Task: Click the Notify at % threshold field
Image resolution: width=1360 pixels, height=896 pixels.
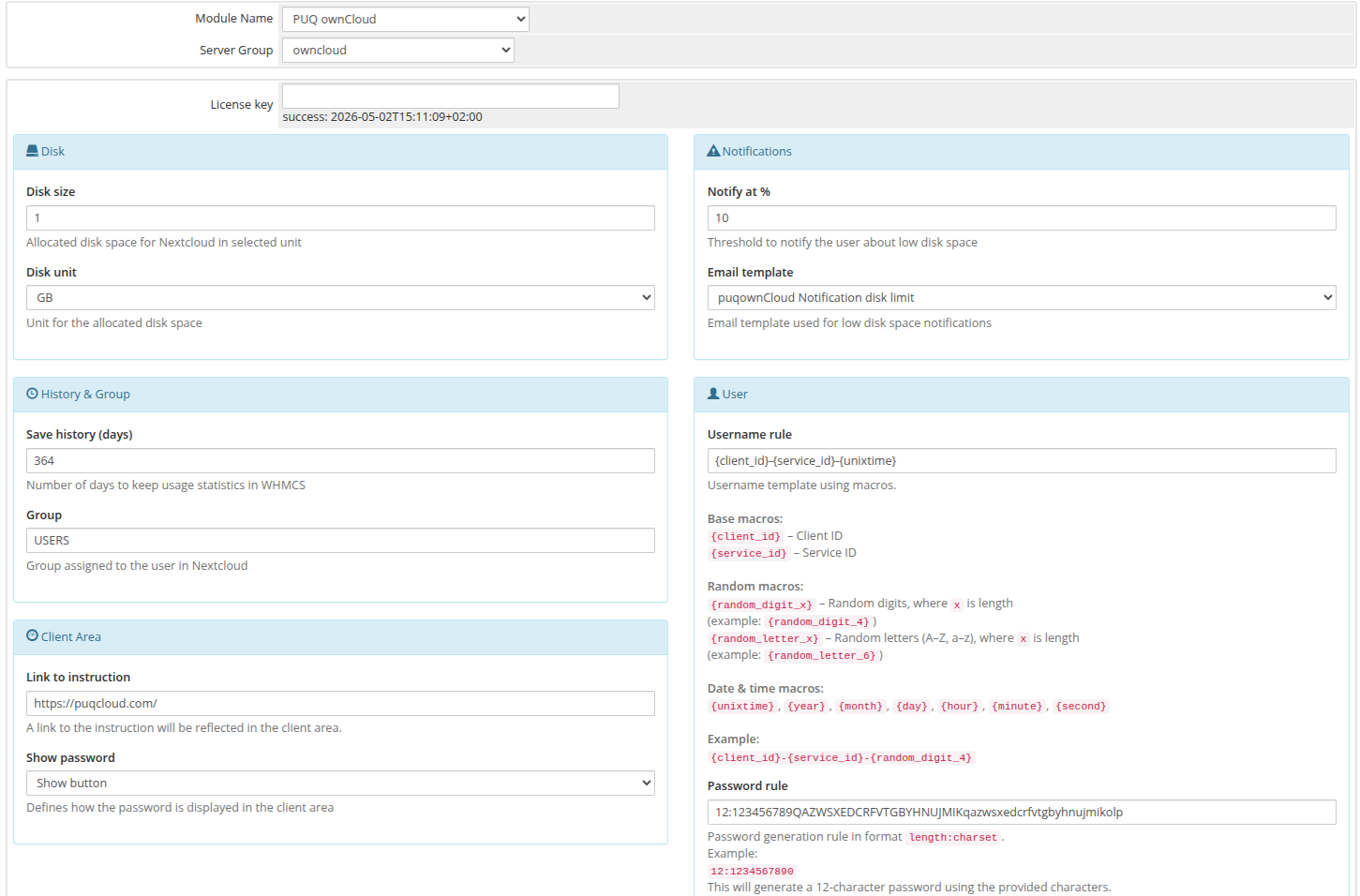Action: [1021, 217]
